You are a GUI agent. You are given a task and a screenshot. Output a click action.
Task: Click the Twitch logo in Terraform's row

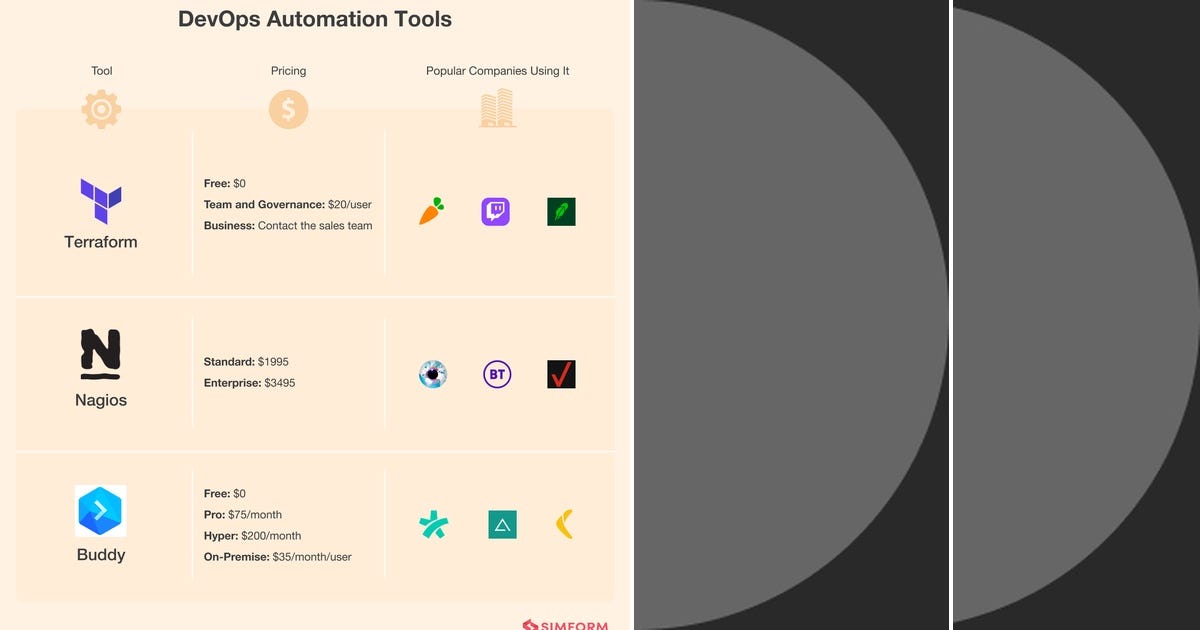[x=497, y=211]
